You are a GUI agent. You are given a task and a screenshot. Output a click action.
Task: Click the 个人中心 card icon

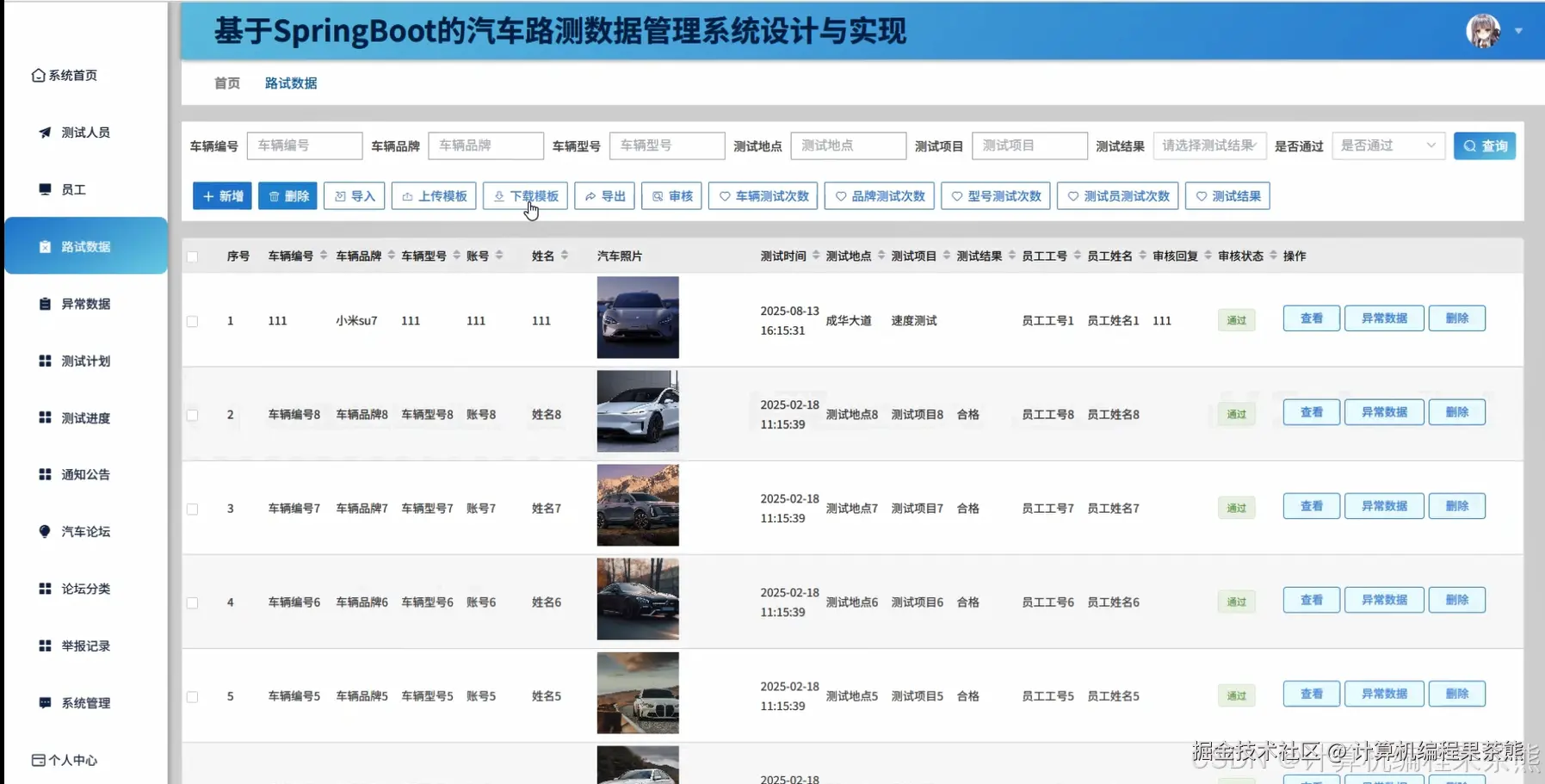click(x=38, y=760)
